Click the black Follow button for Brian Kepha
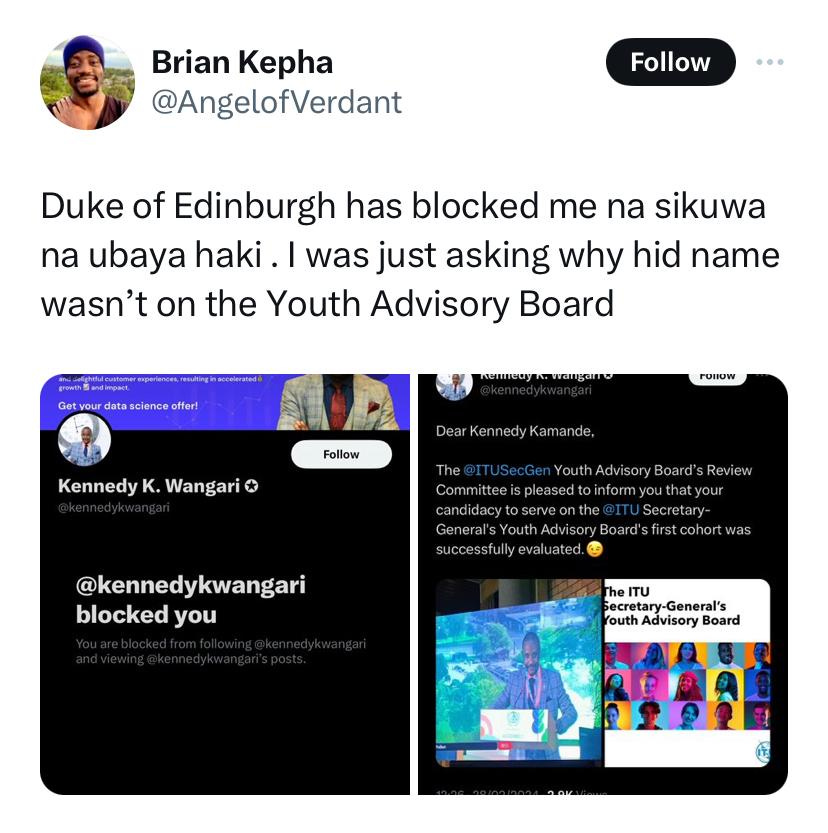The height and width of the screenshot is (833, 828). 670,62
